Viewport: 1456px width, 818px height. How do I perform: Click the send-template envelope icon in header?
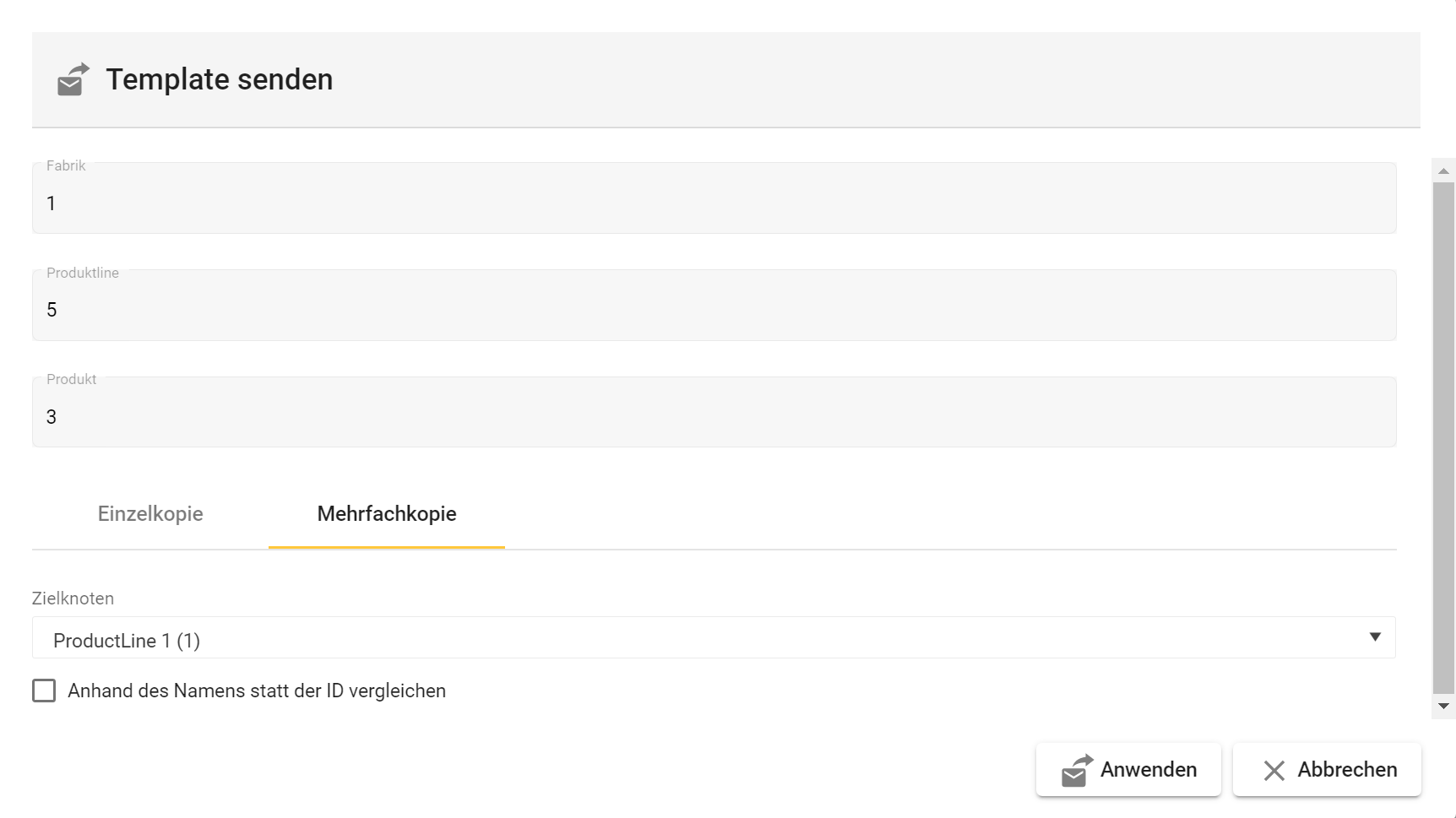(73, 80)
